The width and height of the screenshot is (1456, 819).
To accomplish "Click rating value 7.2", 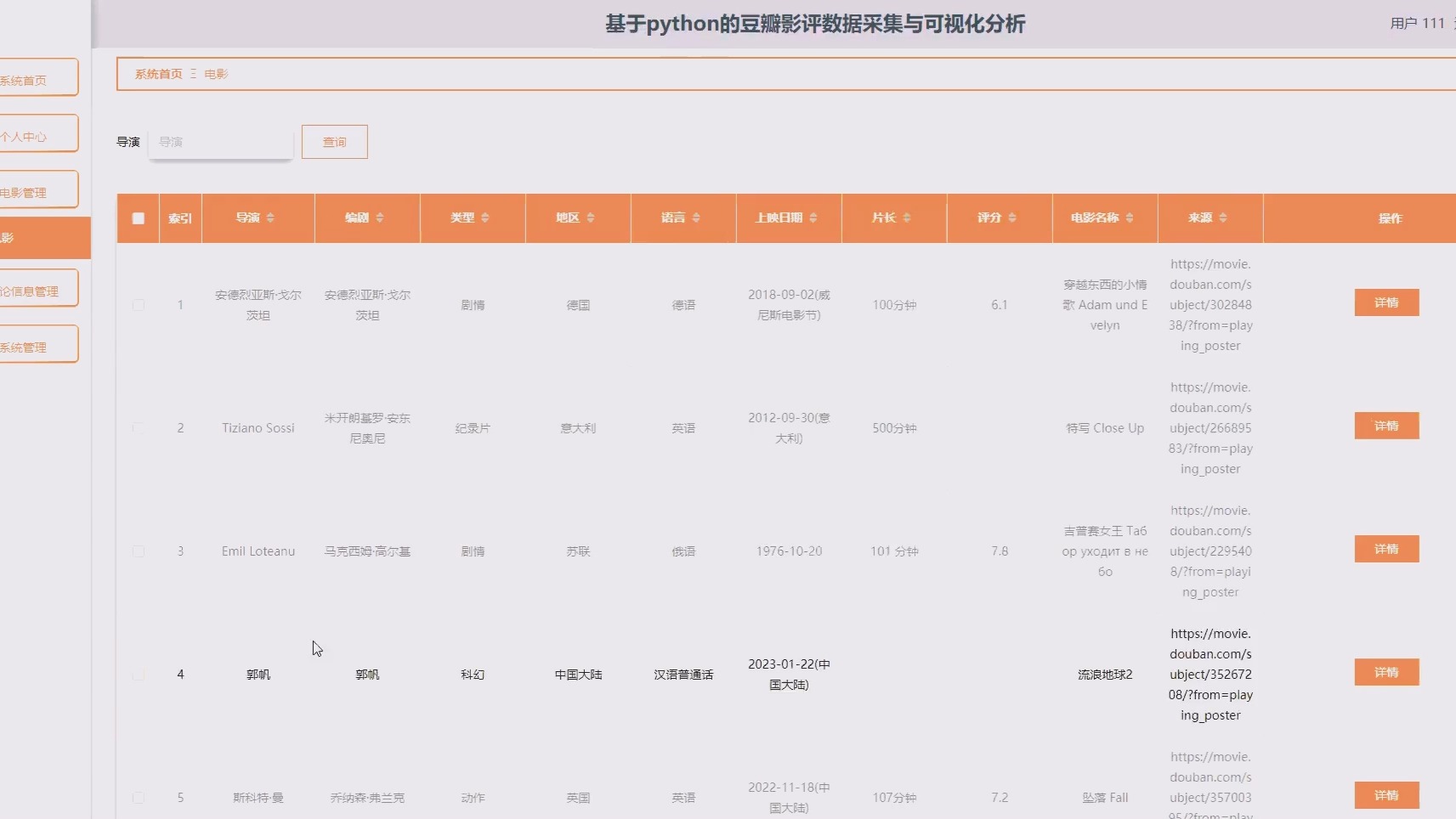I will [x=1000, y=798].
